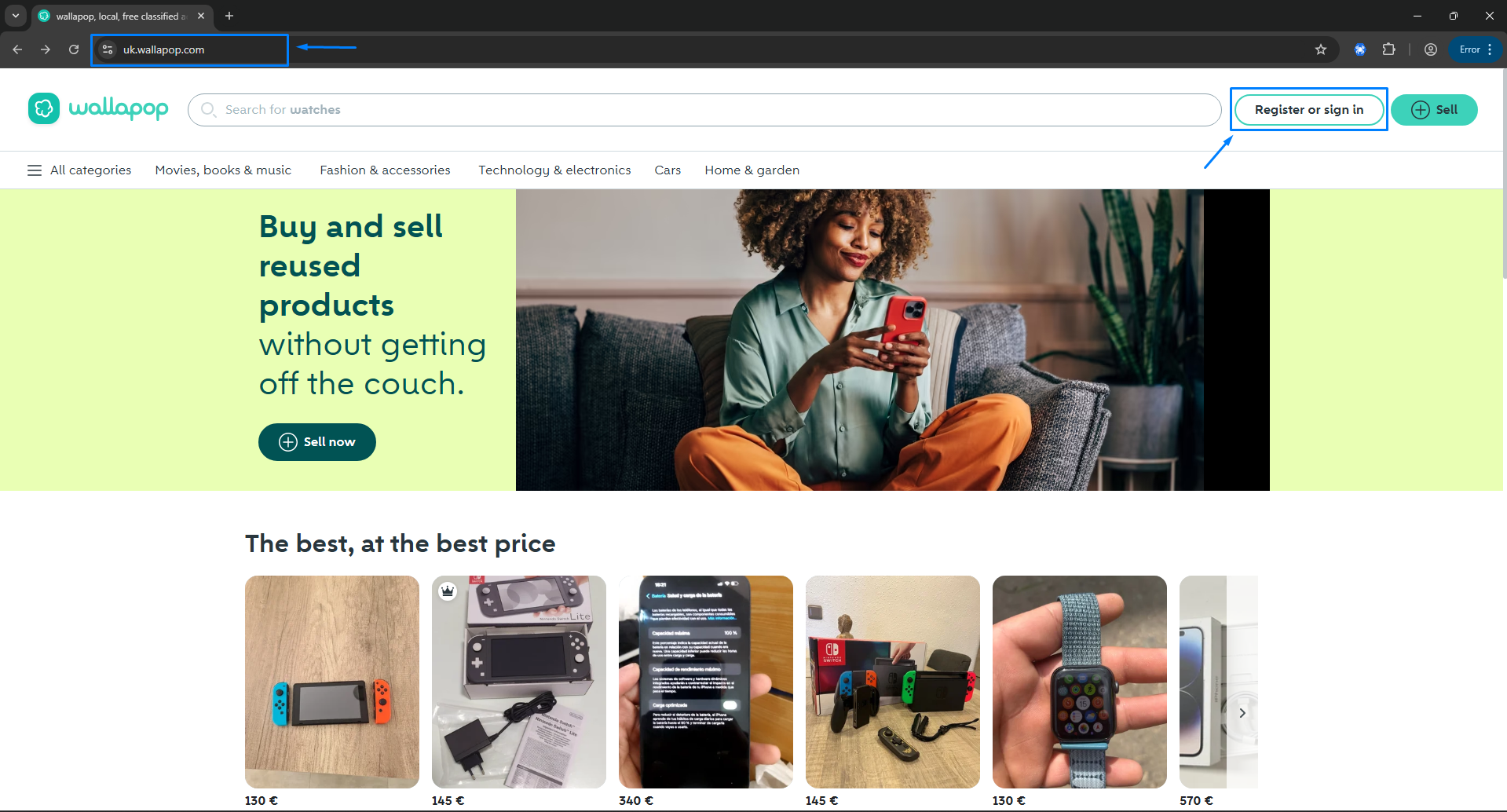View site information icon in address bar
This screenshot has height=812, width=1507.
[x=108, y=49]
